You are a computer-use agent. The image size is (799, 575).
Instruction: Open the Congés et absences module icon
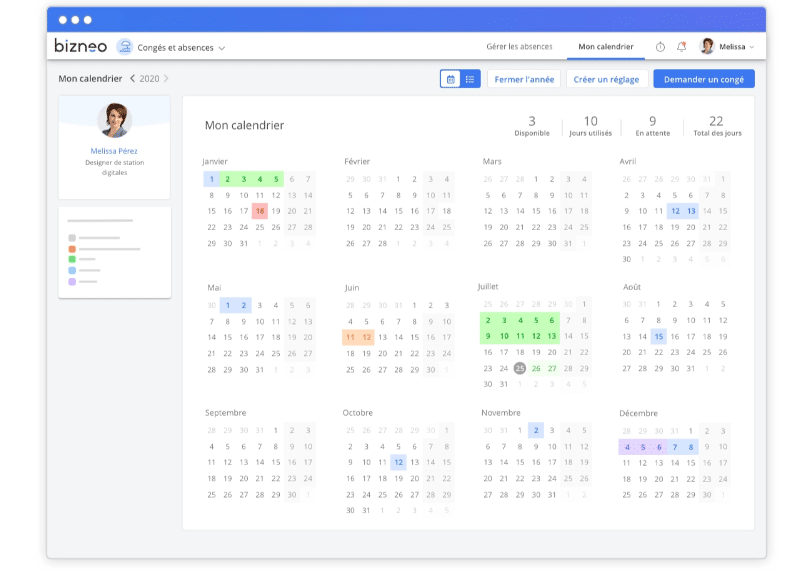[125, 47]
